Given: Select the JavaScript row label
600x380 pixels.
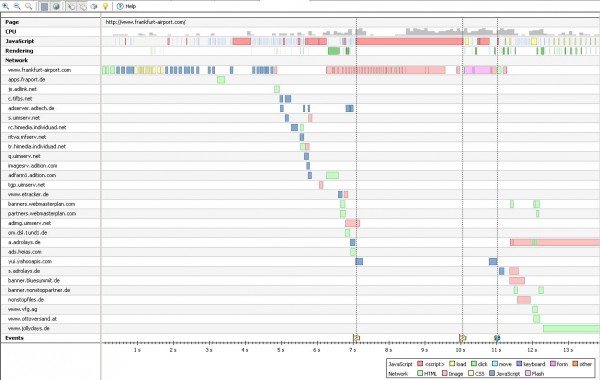Looking at the screenshot, I should [x=20, y=41].
